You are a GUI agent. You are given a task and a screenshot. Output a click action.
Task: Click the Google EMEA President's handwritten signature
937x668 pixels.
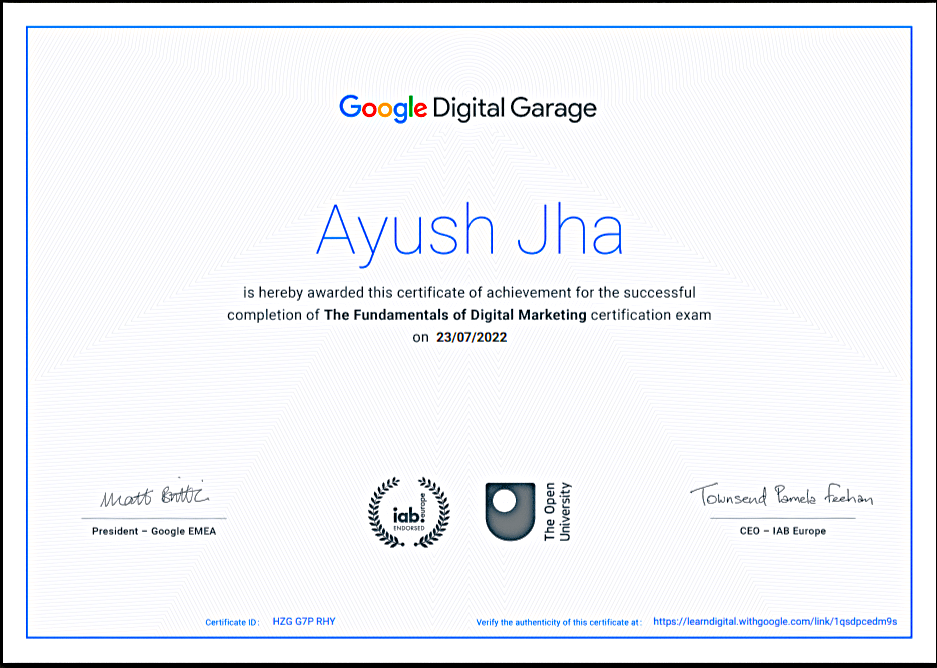153,497
